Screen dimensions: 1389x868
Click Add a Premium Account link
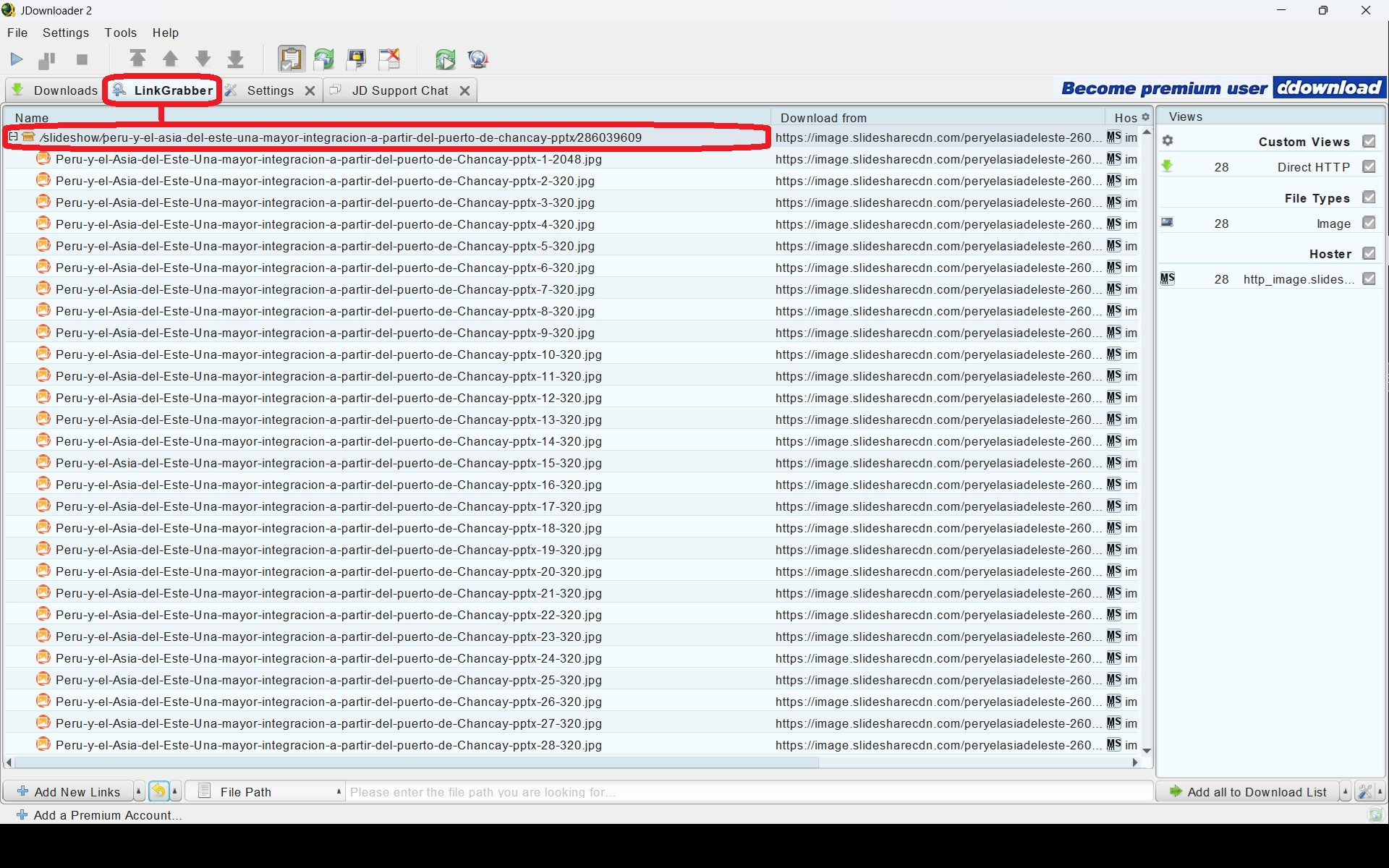point(107,815)
